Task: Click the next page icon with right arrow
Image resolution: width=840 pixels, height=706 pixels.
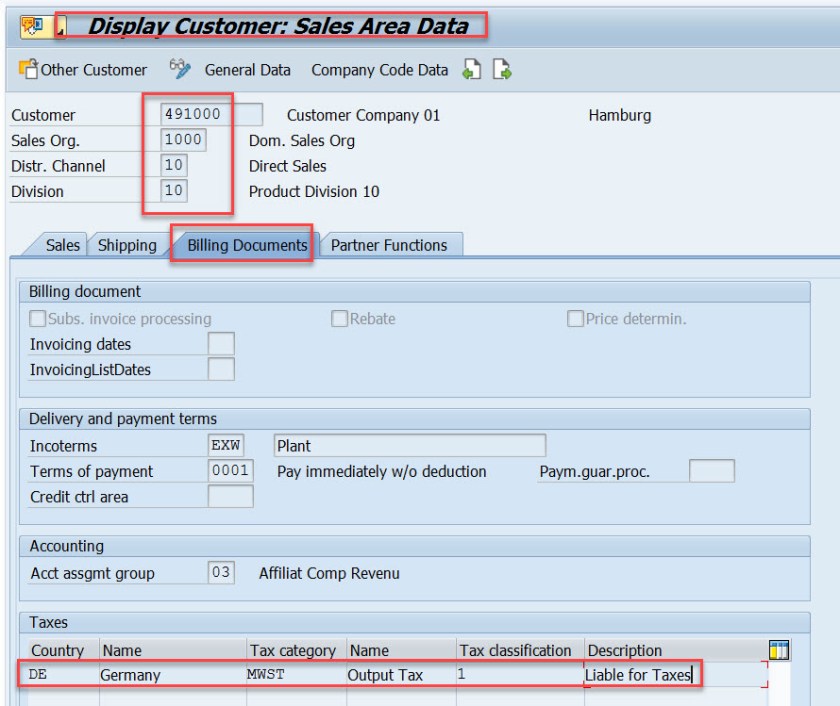Action: (502, 70)
